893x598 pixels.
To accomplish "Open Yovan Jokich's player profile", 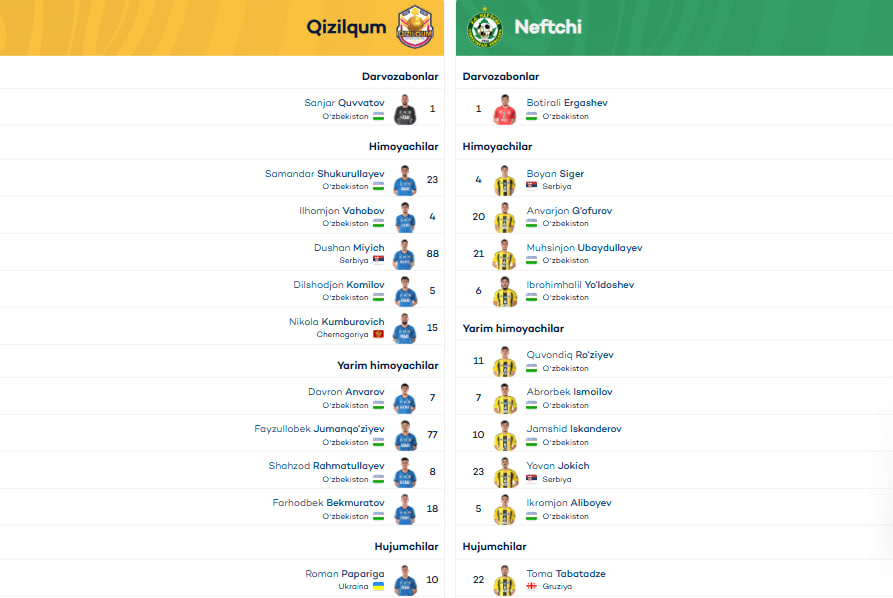I will pos(558,466).
